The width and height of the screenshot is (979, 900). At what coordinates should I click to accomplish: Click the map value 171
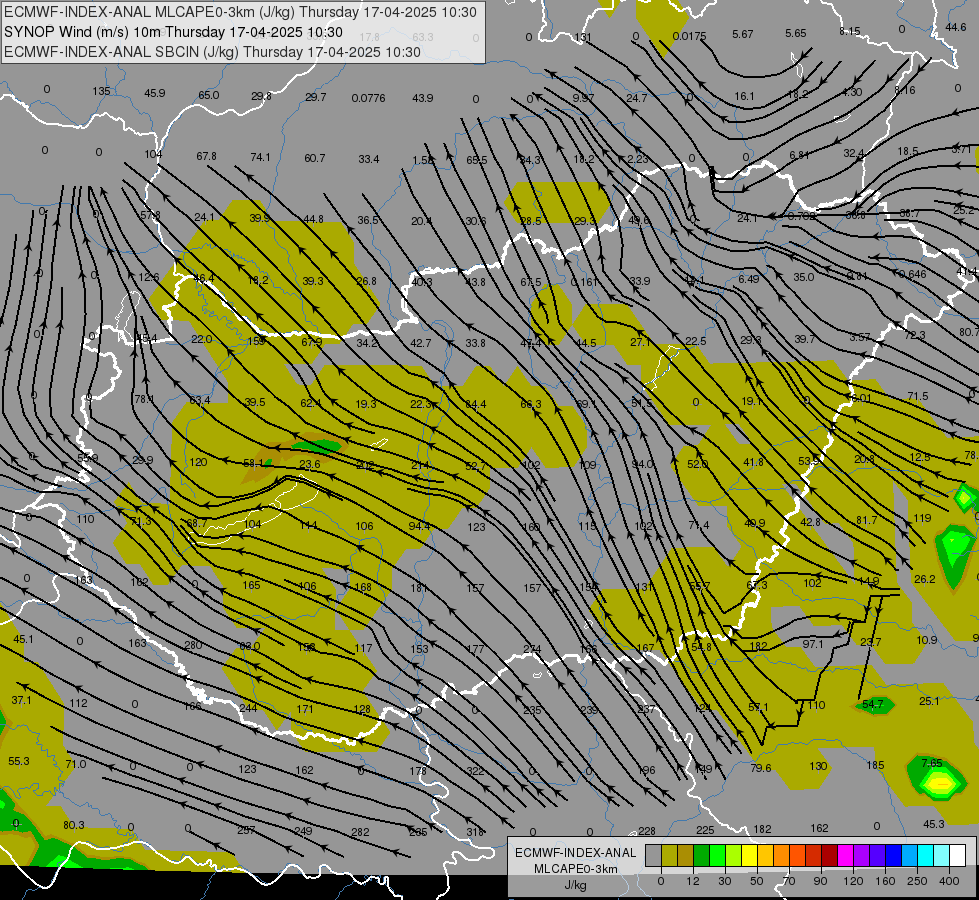click(x=305, y=708)
